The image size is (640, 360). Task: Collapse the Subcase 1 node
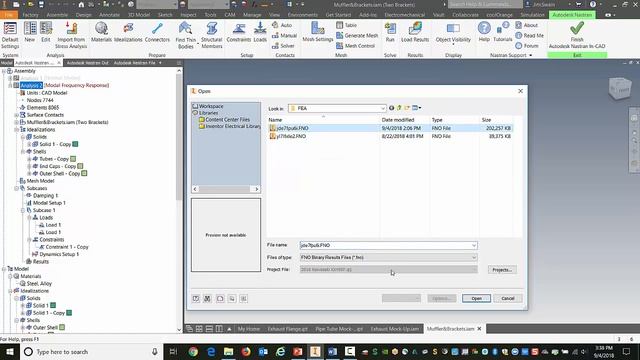click(23, 210)
